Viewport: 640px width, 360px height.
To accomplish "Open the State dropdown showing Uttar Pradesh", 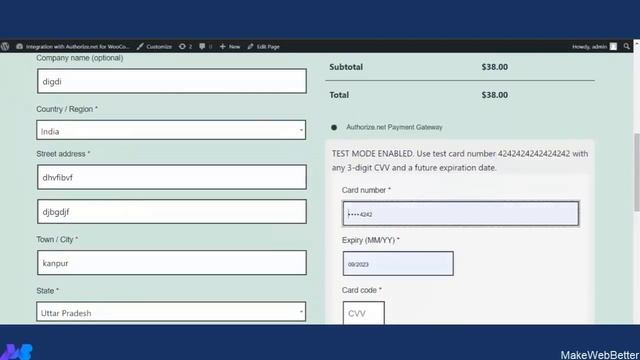I will [x=171, y=312].
